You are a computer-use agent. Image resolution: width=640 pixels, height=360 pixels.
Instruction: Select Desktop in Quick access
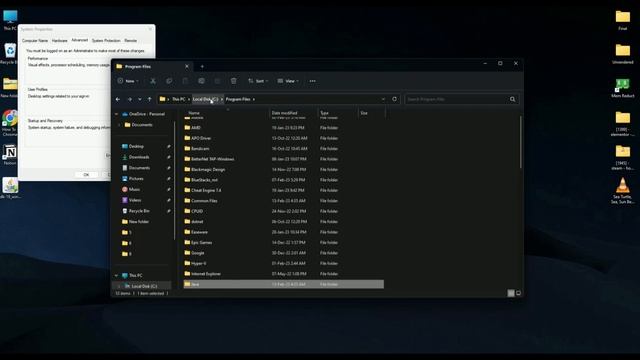pos(136,146)
